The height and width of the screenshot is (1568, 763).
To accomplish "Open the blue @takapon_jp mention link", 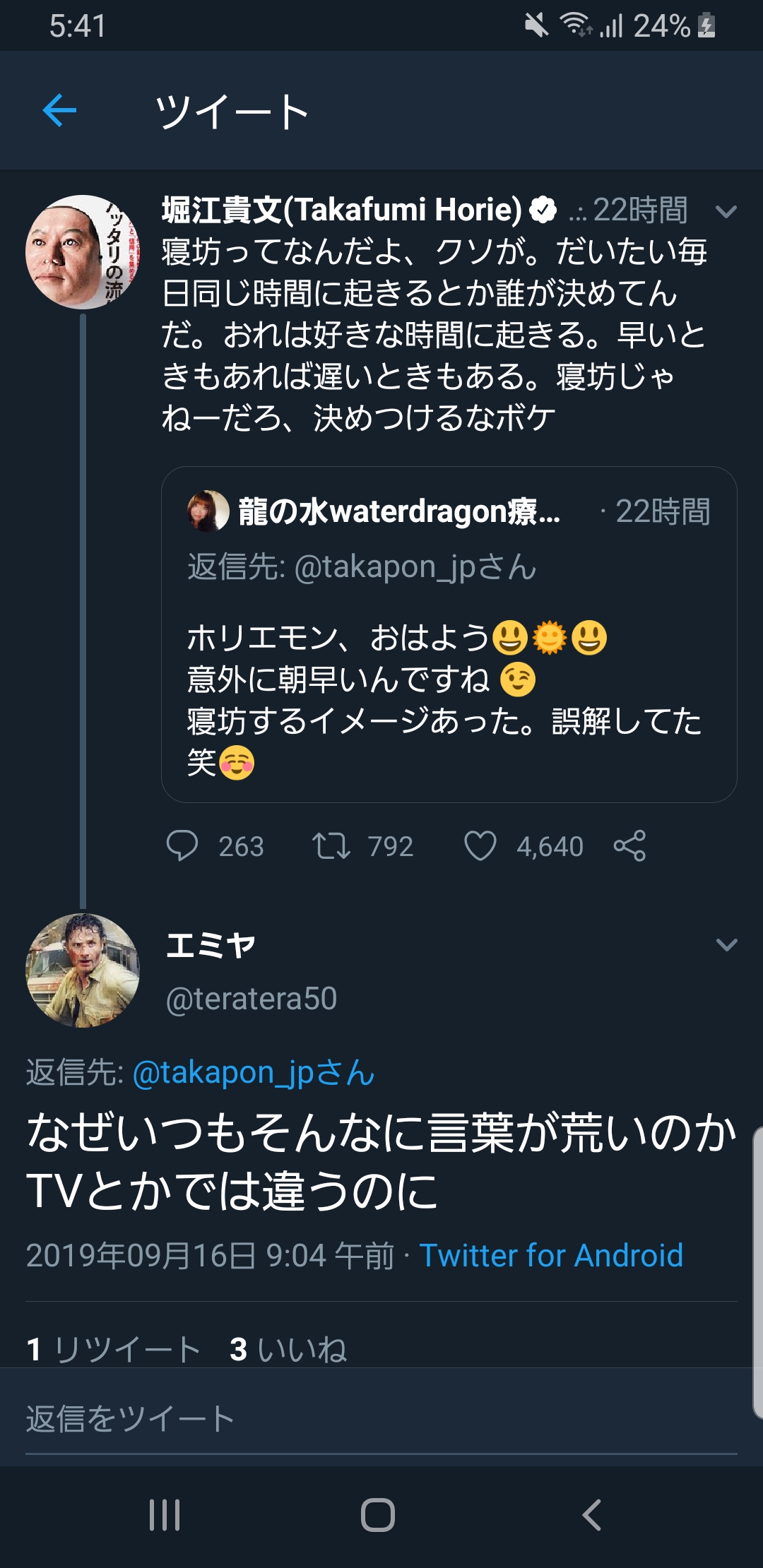I will [253, 1073].
